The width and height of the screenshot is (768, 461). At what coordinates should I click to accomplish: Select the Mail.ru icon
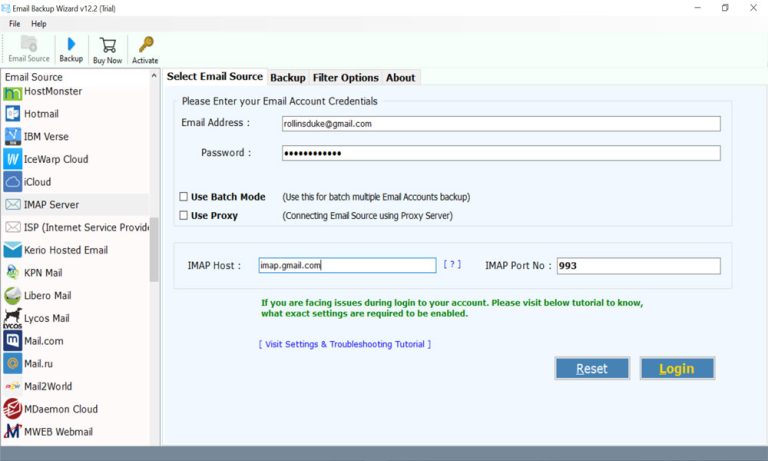pyautogui.click(x=13, y=364)
